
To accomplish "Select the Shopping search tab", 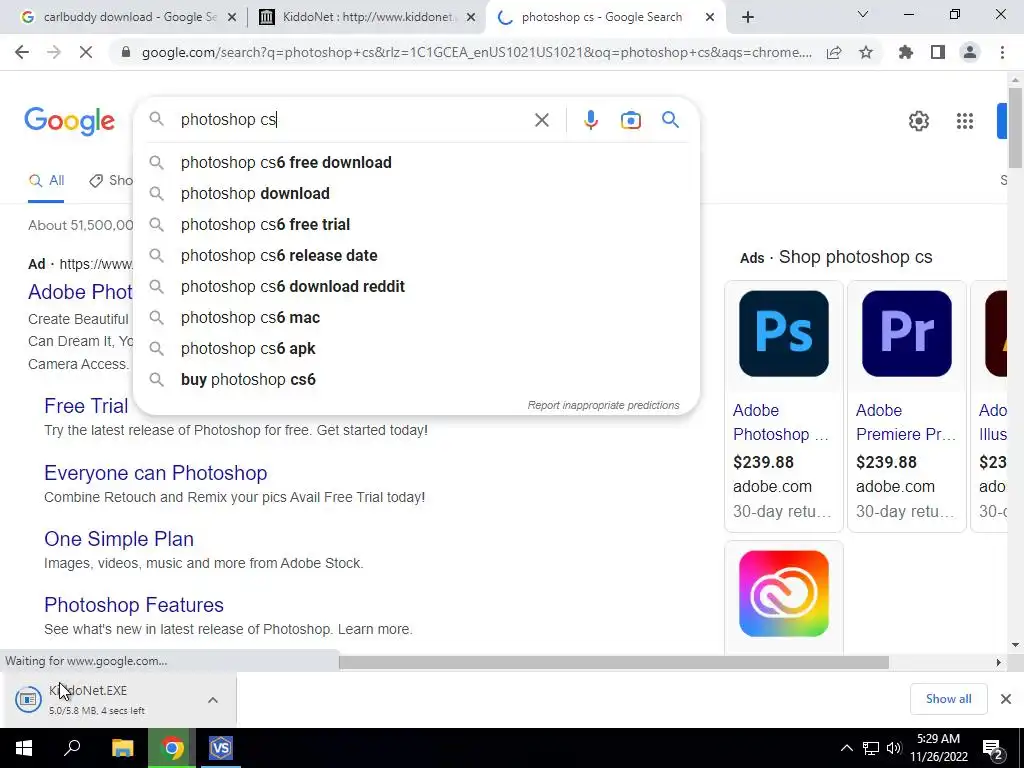I will [x=111, y=181].
